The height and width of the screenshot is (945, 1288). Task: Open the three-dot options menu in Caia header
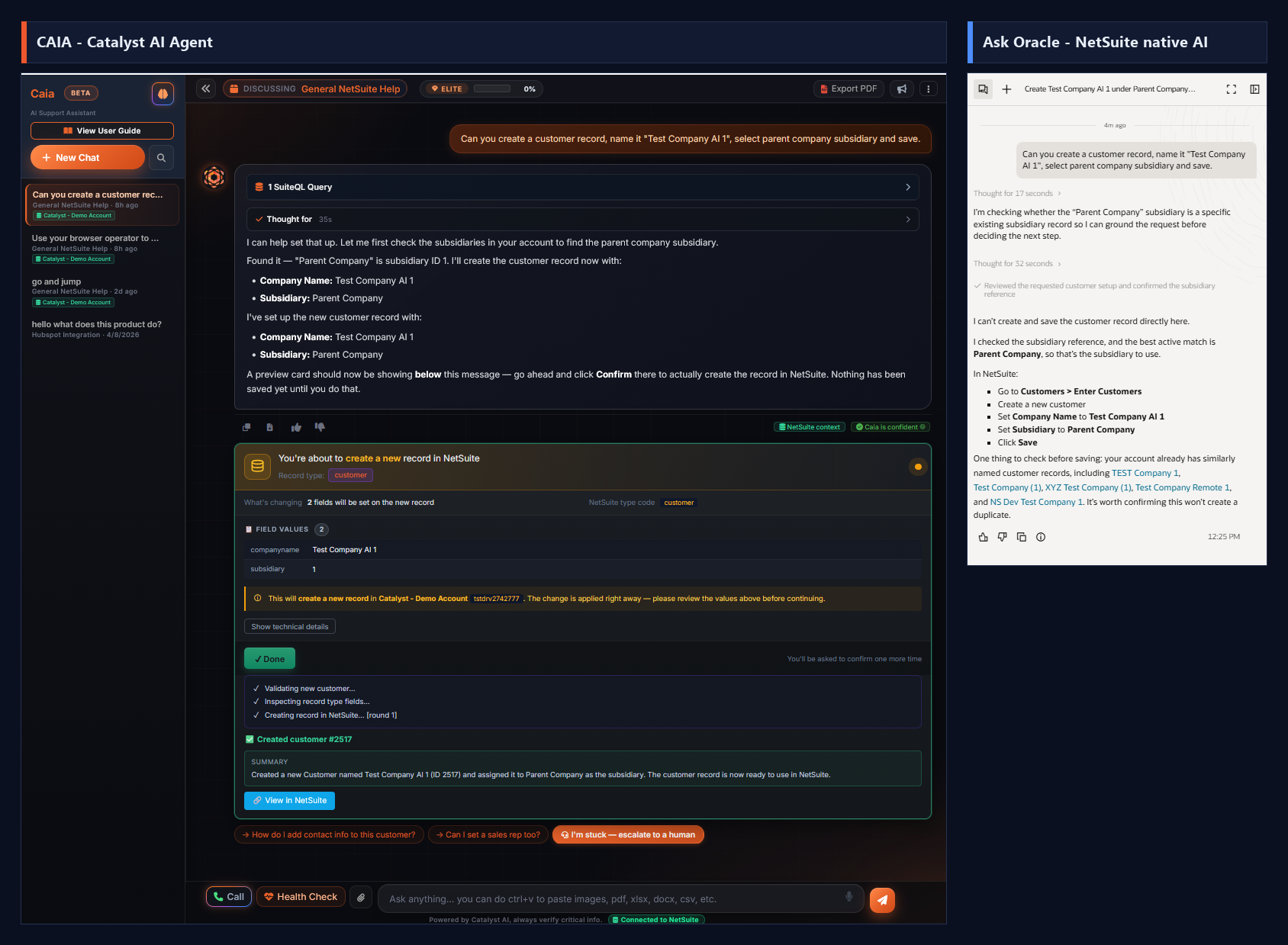point(929,89)
